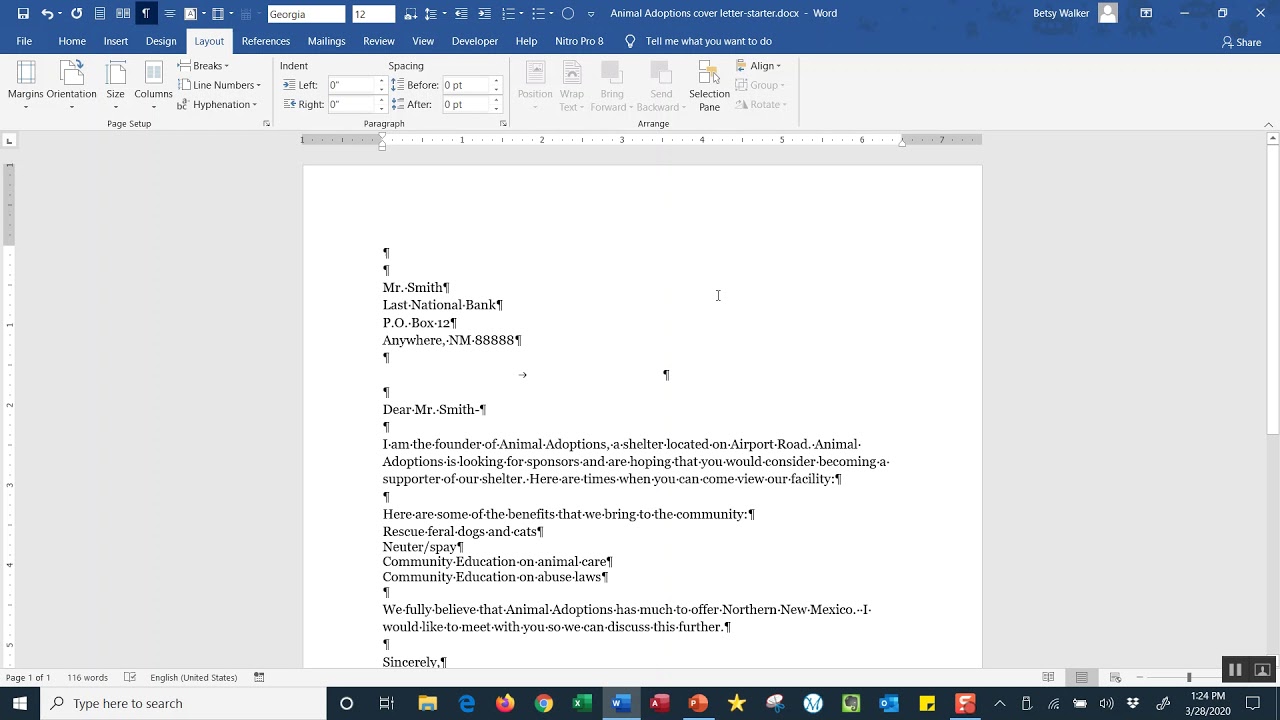Switch to the Review tab
The height and width of the screenshot is (720, 1280).
coord(379,41)
